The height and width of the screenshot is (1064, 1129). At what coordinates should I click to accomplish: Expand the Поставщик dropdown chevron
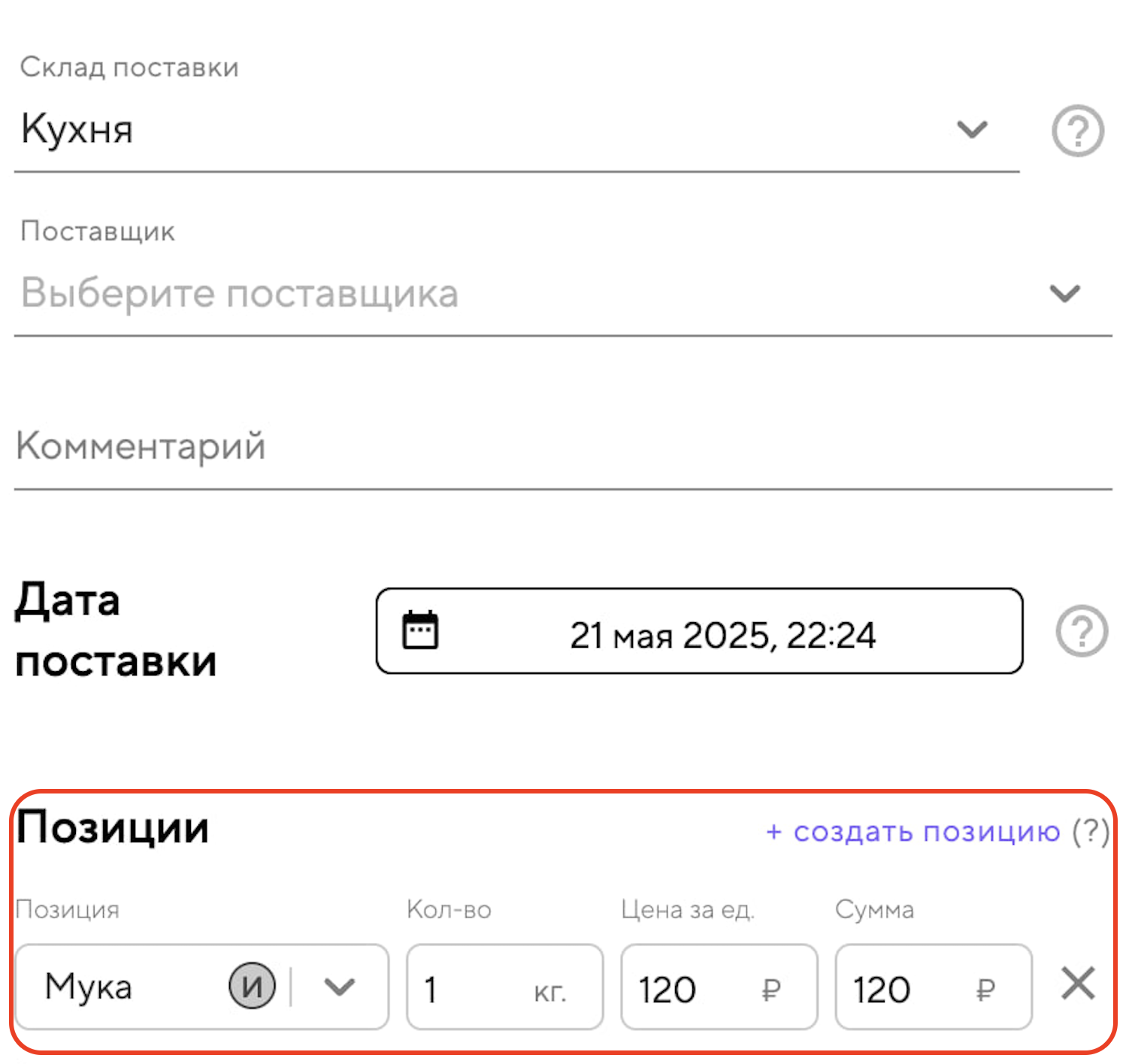click(1064, 293)
